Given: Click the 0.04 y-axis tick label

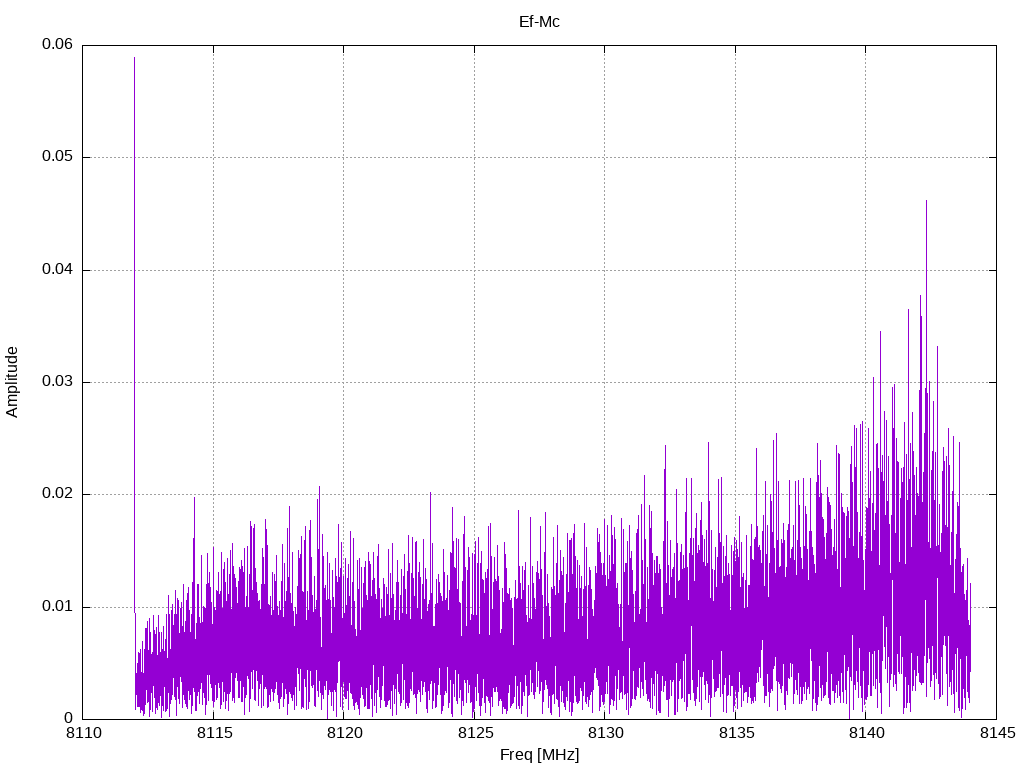Looking at the screenshot, I should [57, 270].
